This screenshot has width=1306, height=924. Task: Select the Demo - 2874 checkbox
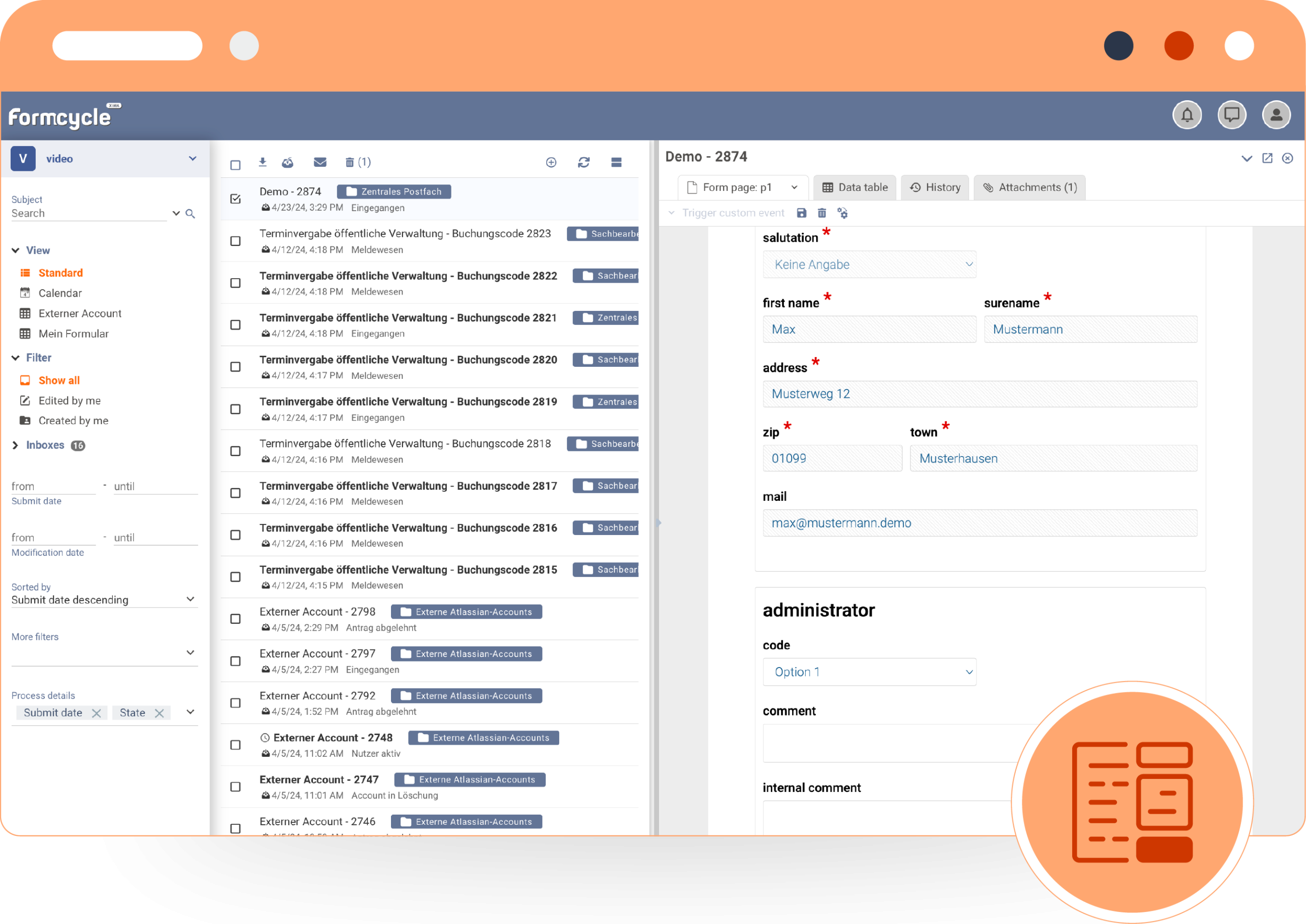[236, 199]
